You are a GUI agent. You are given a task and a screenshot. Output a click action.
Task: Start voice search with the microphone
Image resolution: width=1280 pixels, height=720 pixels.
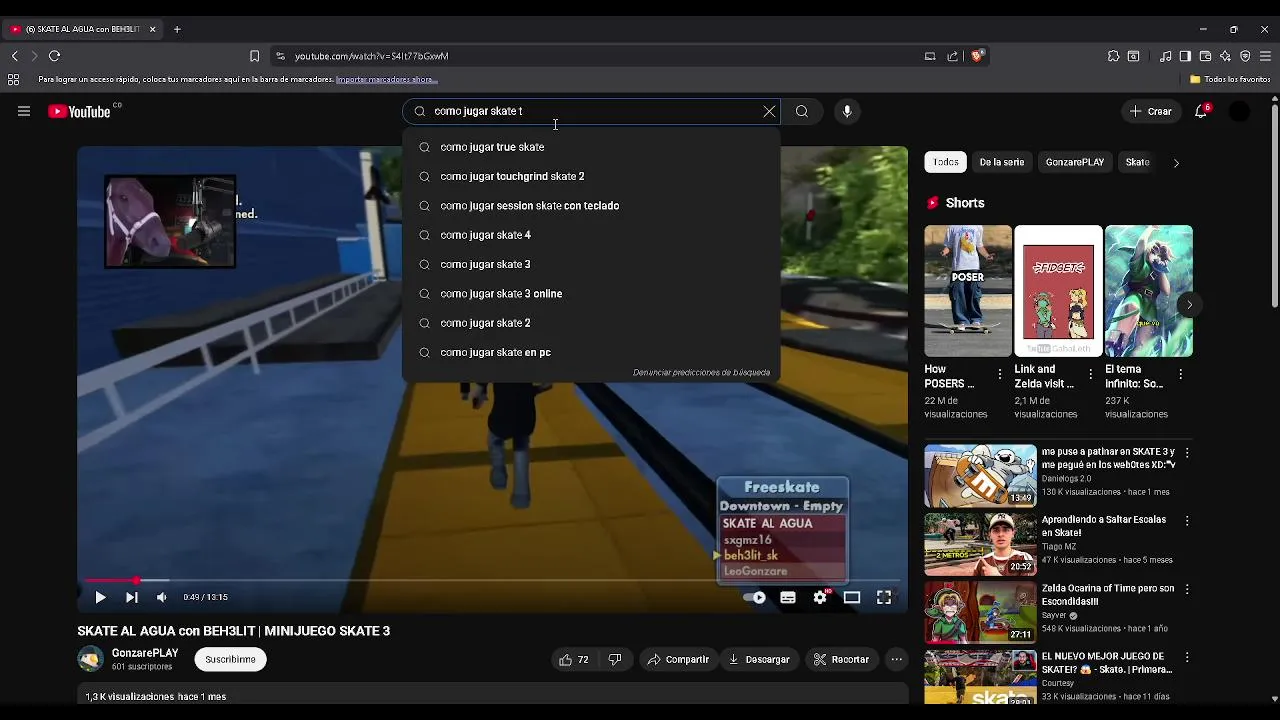click(x=847, y=112)
